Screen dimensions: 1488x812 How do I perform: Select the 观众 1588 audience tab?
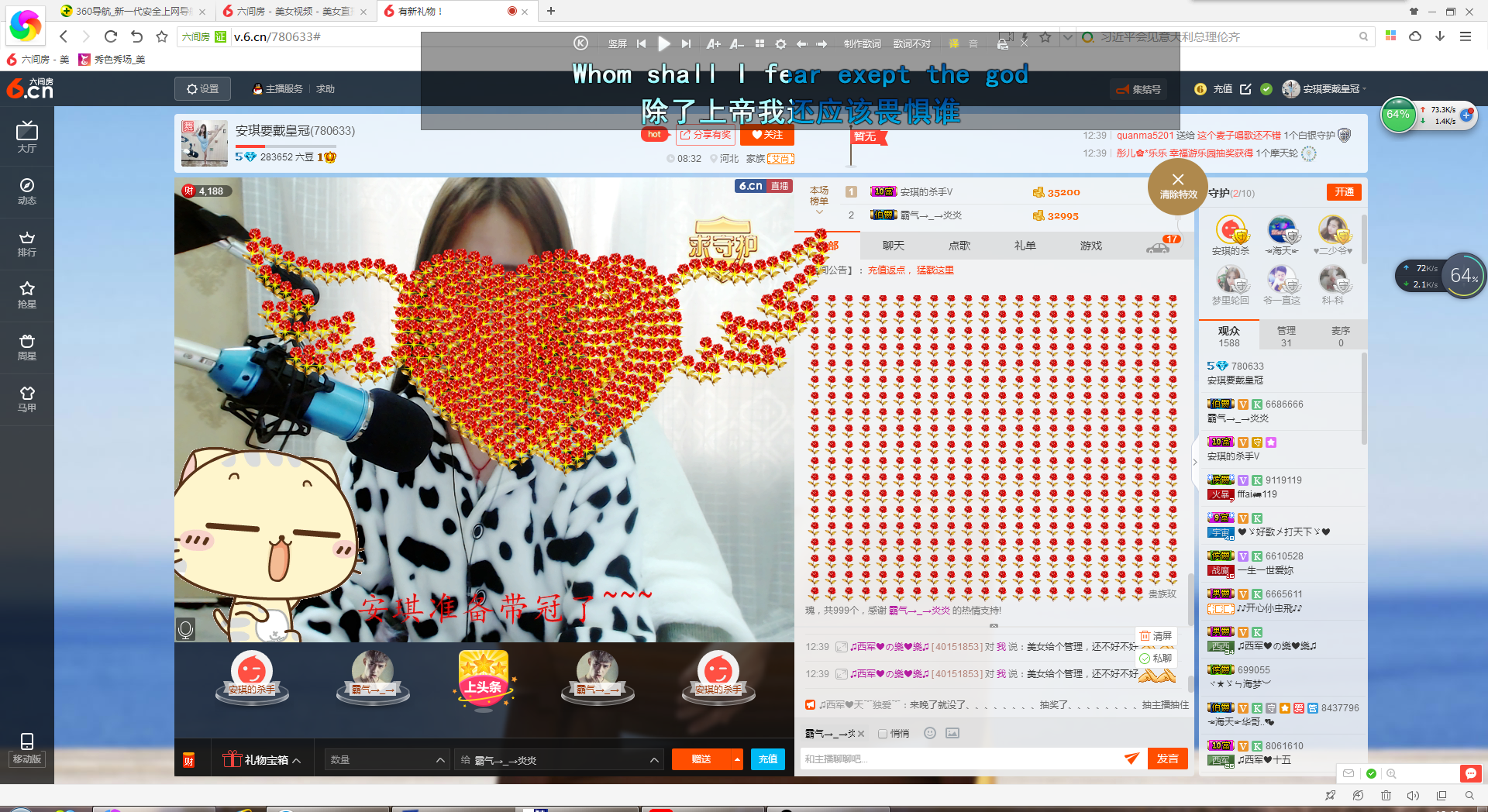(x=1228, y=336)
